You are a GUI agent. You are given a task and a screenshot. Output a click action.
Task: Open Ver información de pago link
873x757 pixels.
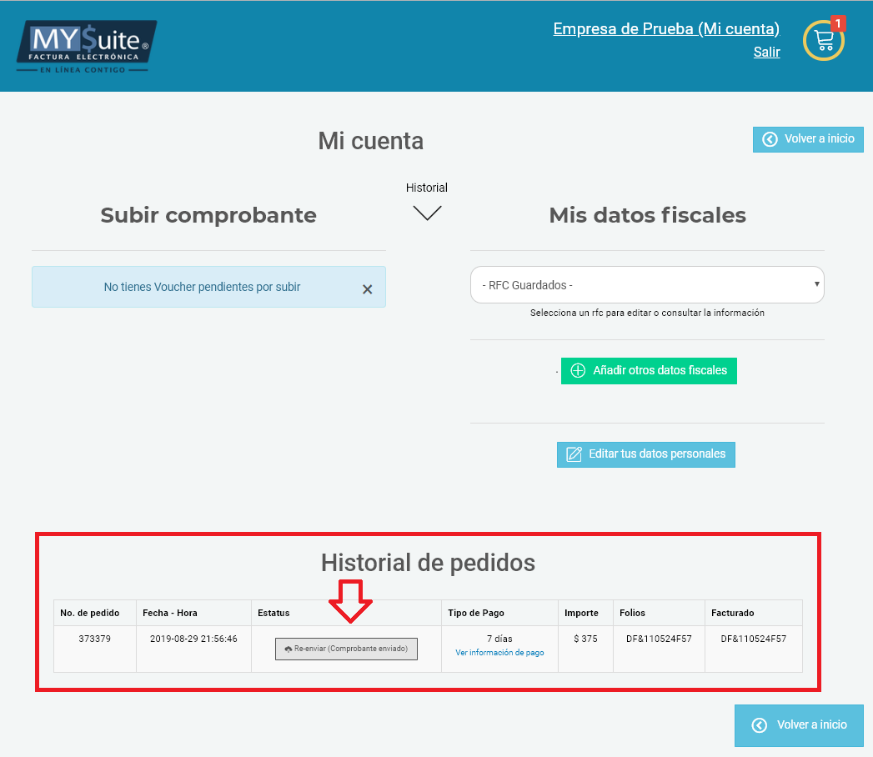(x=500, y=652)
